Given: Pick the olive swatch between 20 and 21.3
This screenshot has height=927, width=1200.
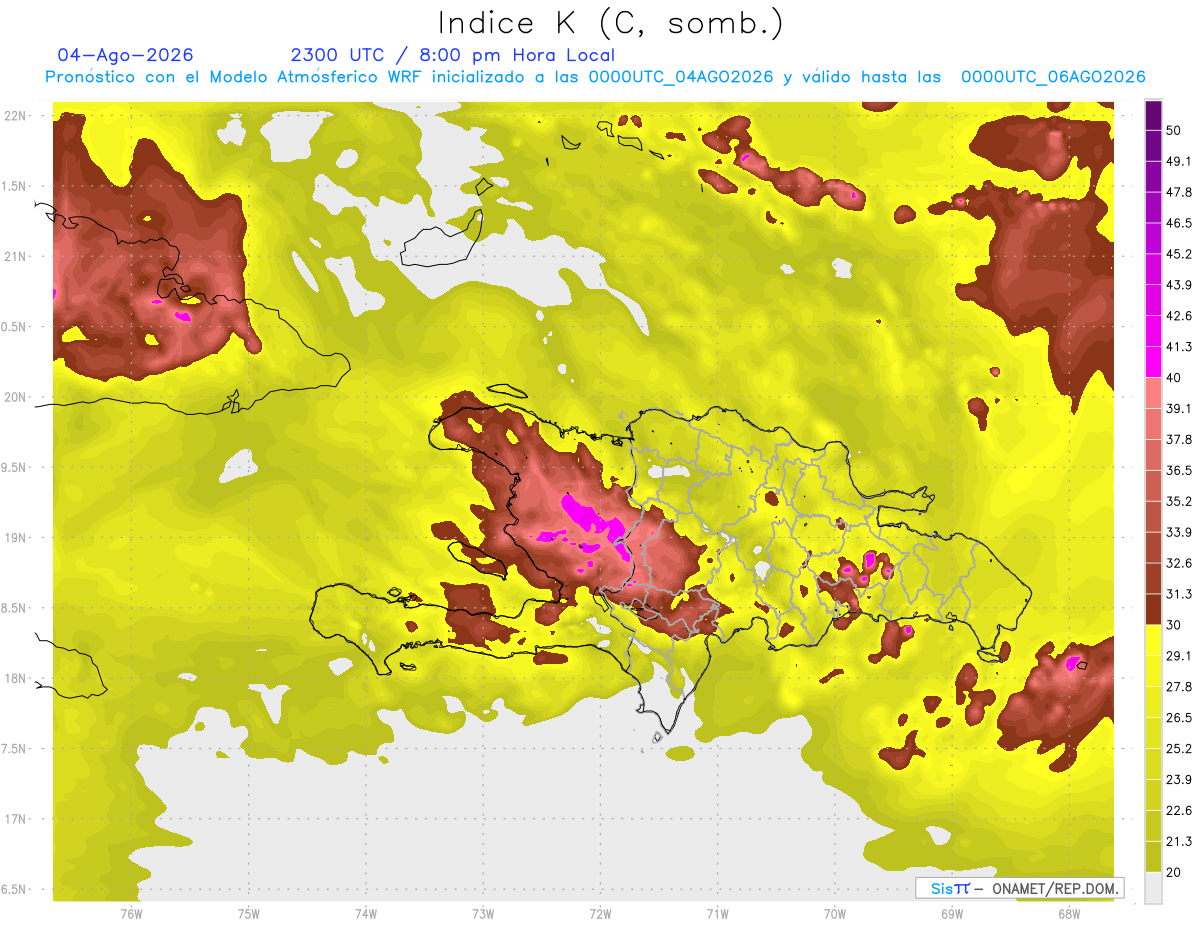Looking at the screenshot, I should click(x=1153, y=856).
